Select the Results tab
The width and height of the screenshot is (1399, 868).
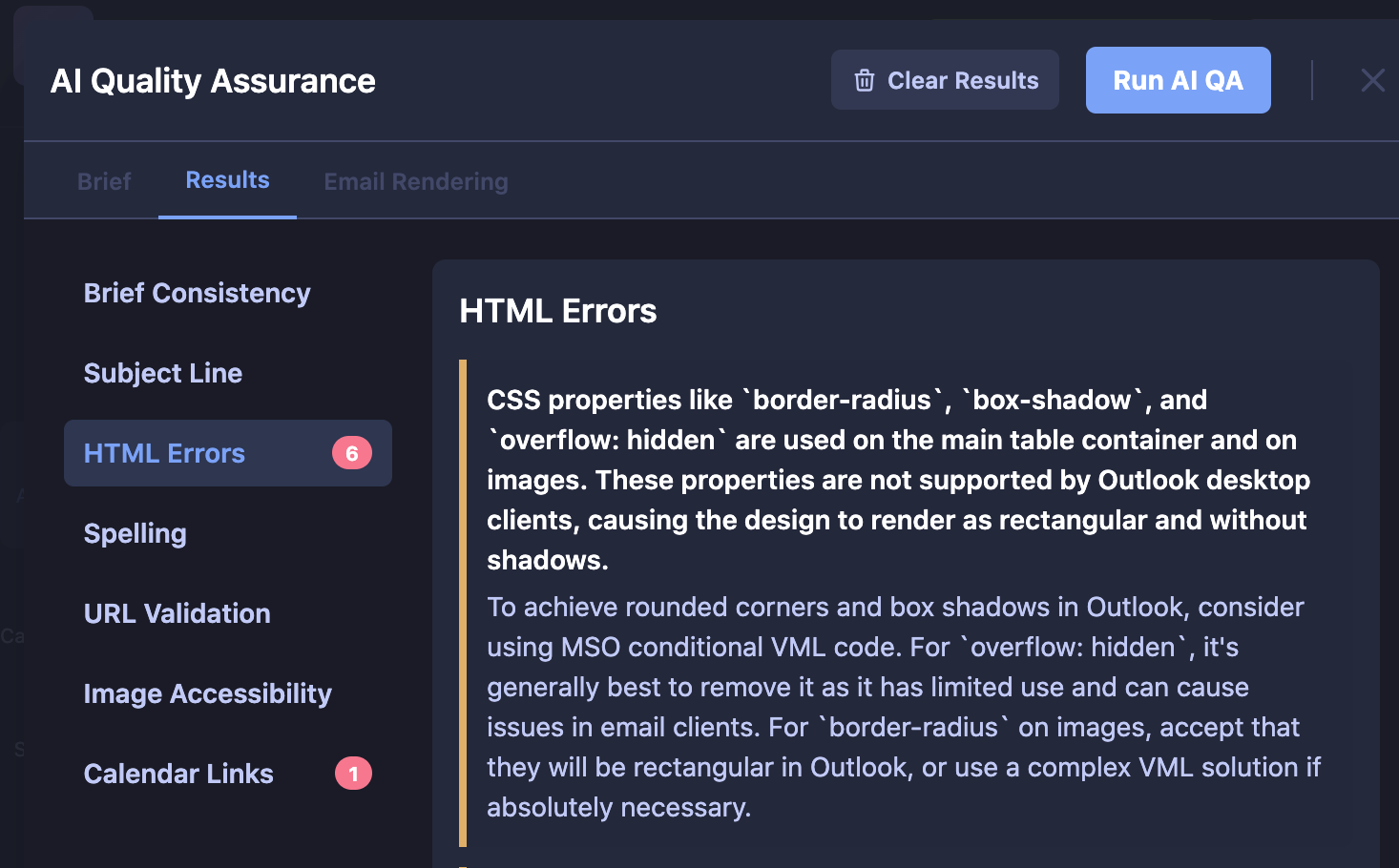coord(226,179)
